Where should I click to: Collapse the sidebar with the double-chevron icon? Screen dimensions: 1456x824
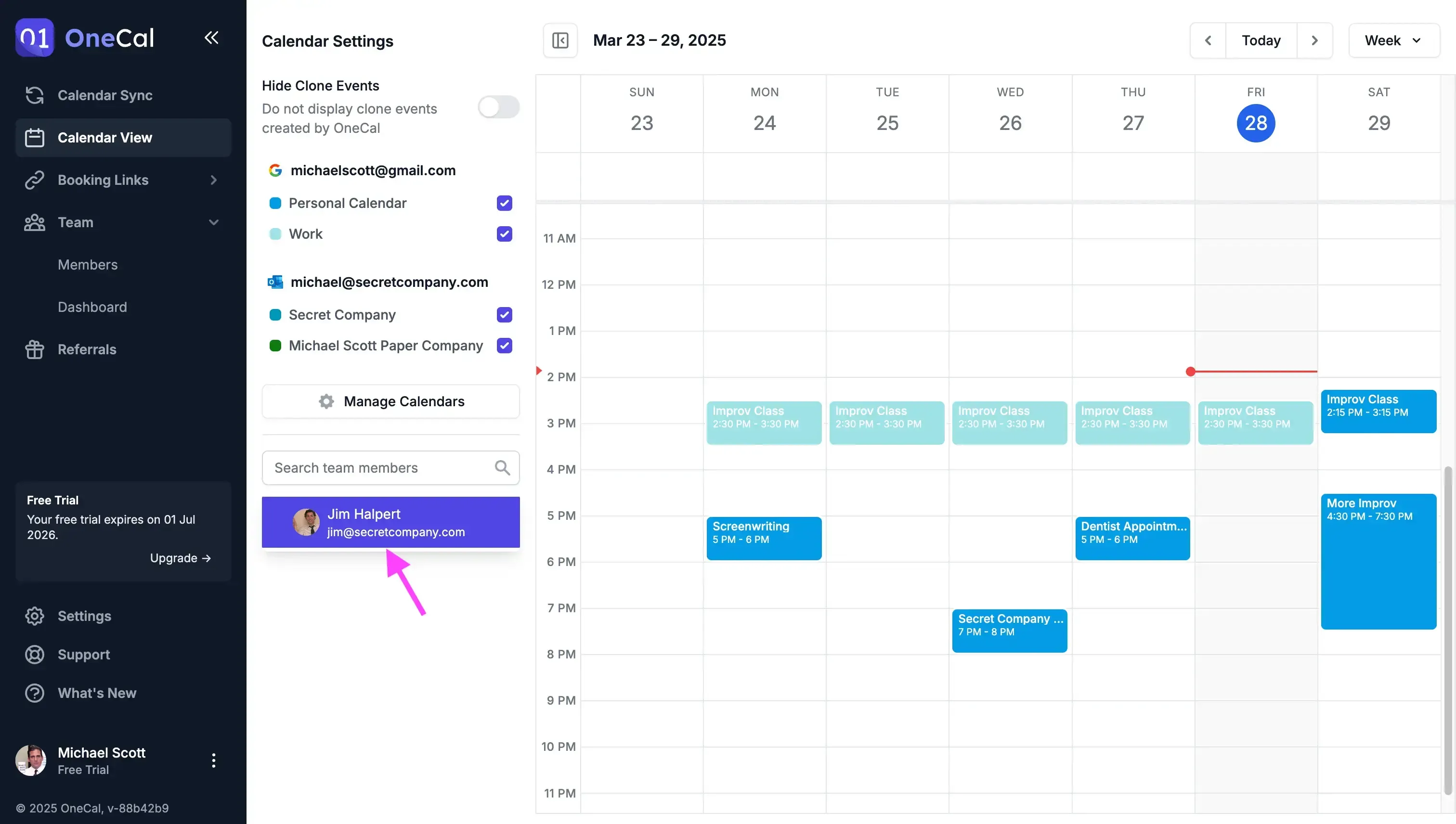coord(211,38)
